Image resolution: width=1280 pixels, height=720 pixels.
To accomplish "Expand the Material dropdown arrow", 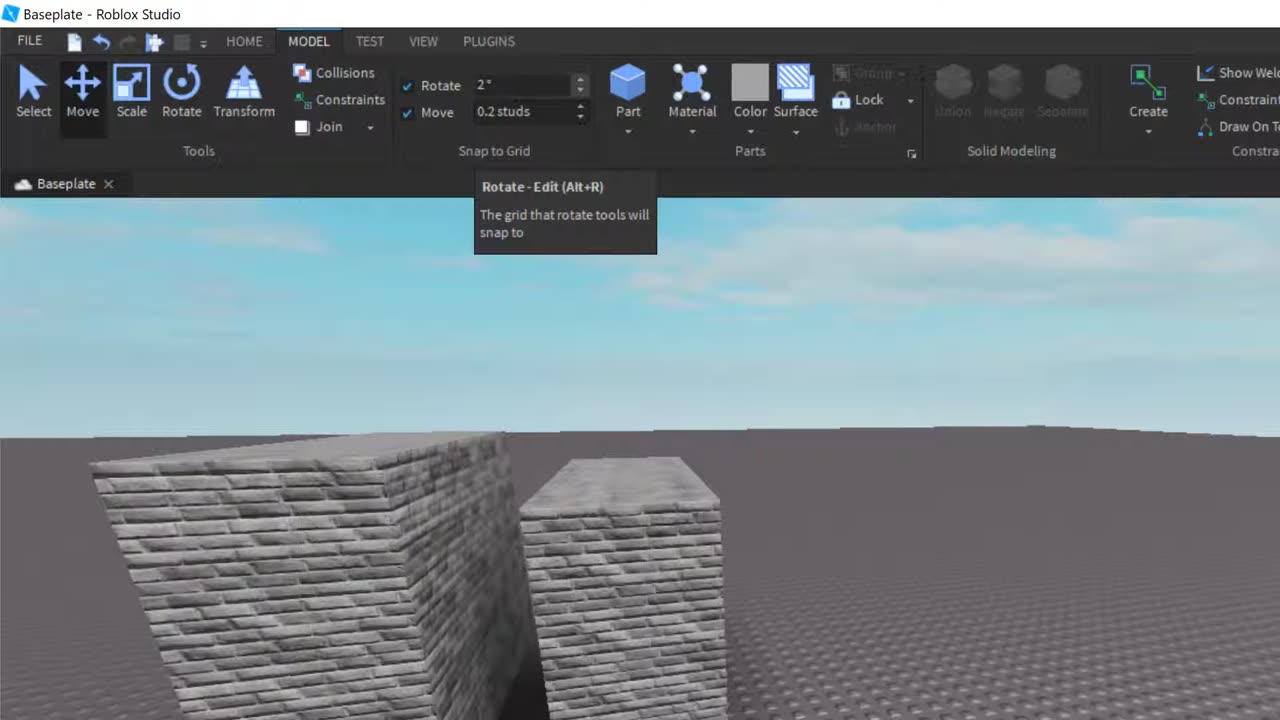I will click(x=692, y=131).
